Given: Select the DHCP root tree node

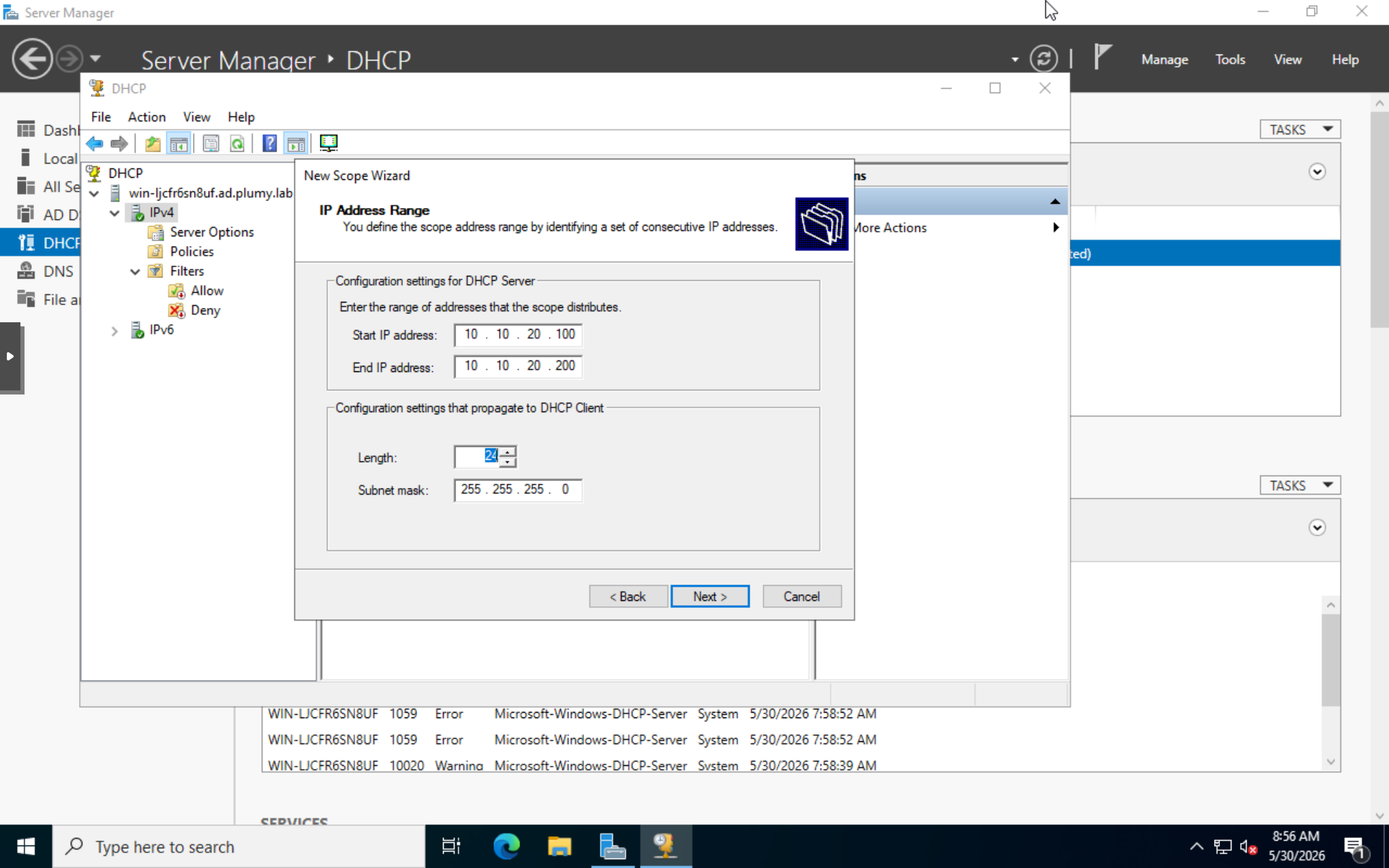Looking at the screenshot, I should pyautogui.click(x=125, y=173).
